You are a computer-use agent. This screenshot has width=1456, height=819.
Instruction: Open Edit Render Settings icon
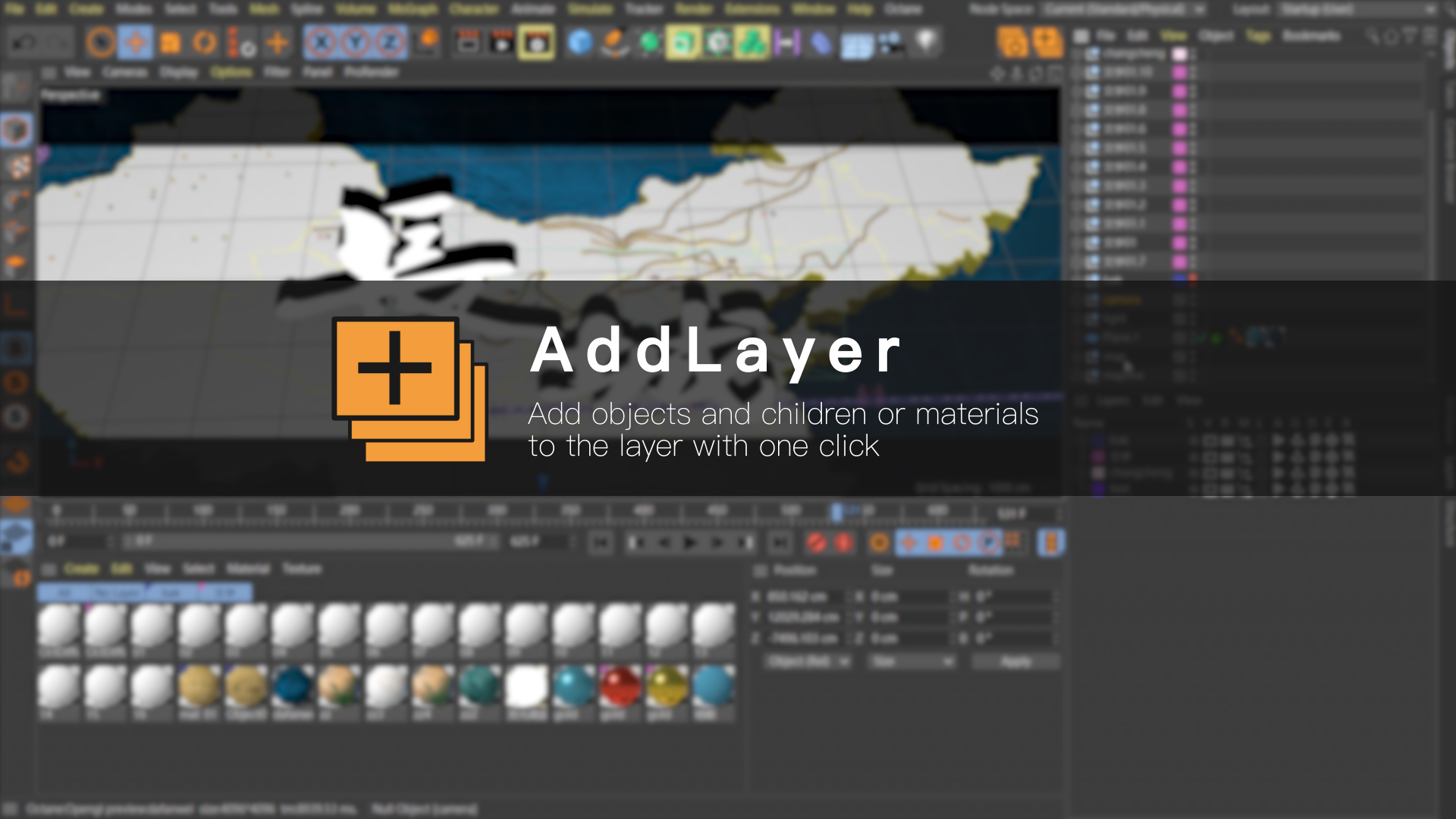[x=536, y=42]
